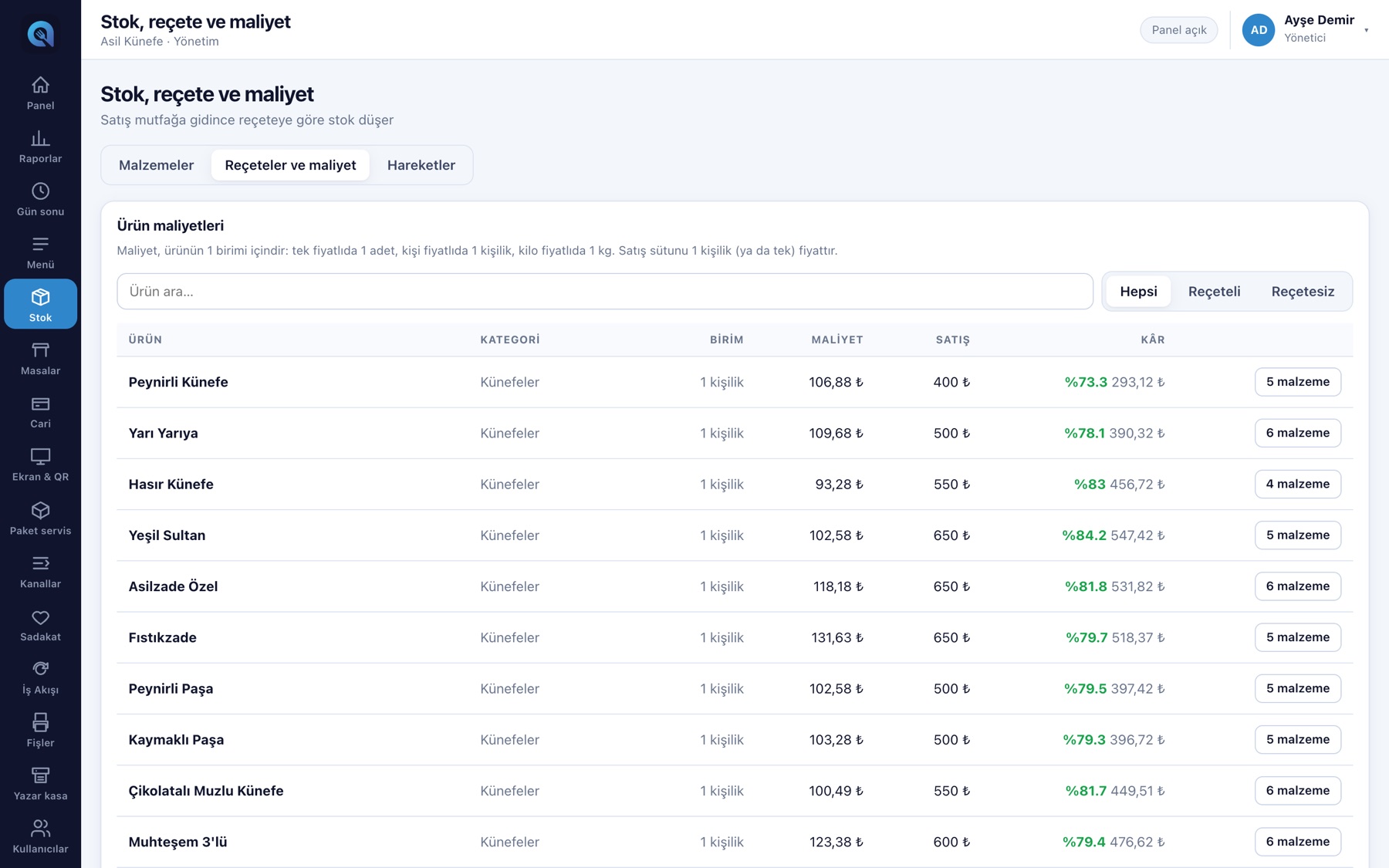Filter products by Reçetesiz
The image size is (1389, 868).
pos(1303,292)
